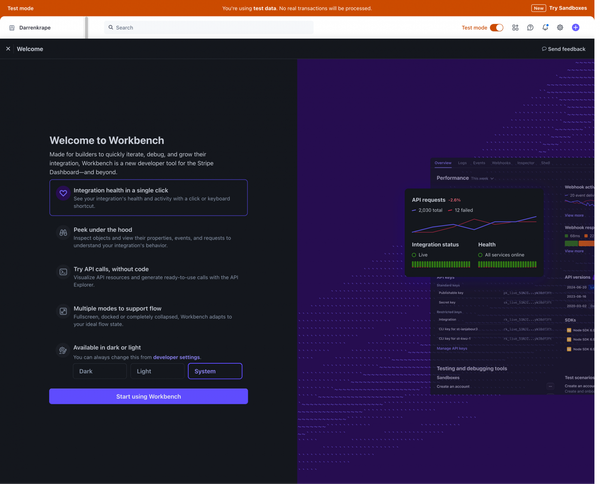The image size is (600, 484).
Task: Click the expand icon for Multiple modes
Action: [63, 311]
